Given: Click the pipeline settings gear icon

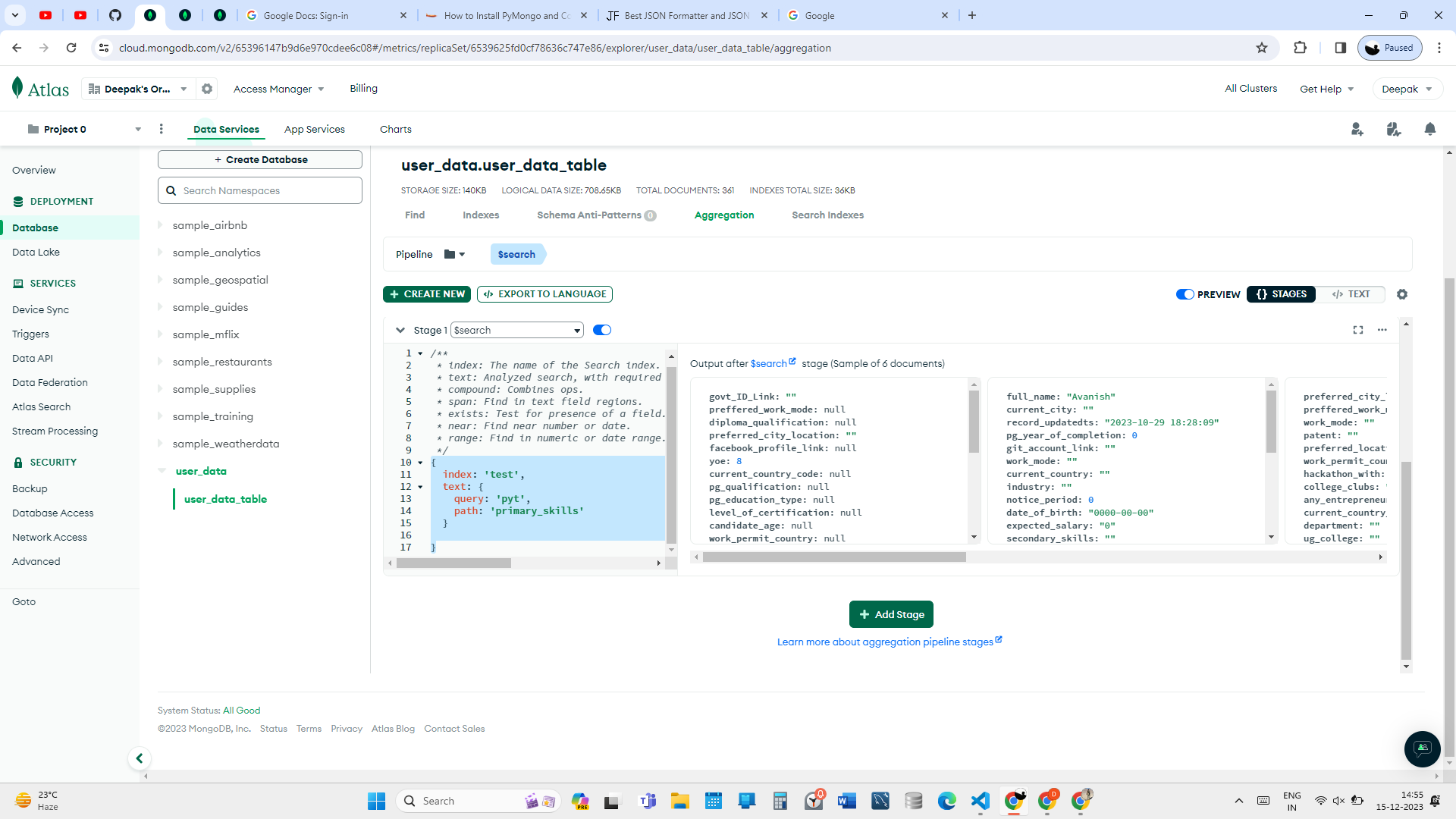Looking at the screenshot, I should tap(1402, 294).
